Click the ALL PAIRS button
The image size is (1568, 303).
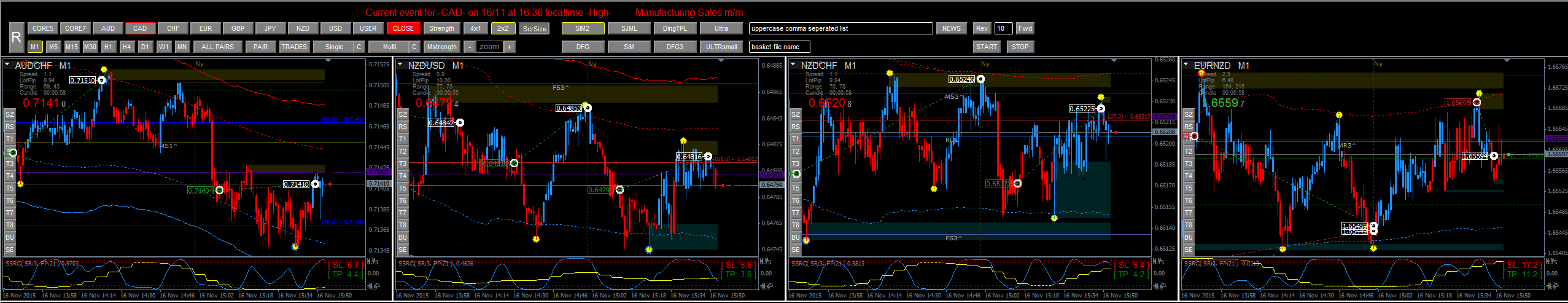click(217, 47)
